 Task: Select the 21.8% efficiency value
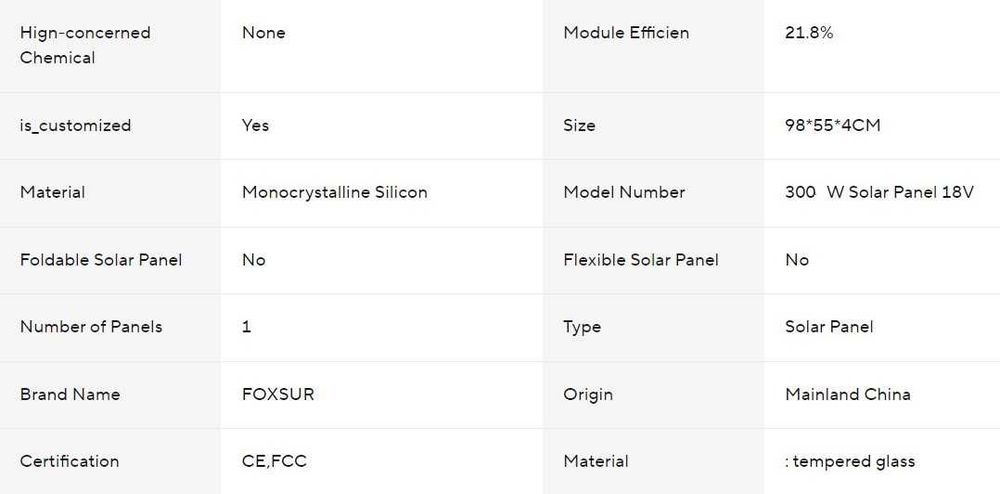809,33
